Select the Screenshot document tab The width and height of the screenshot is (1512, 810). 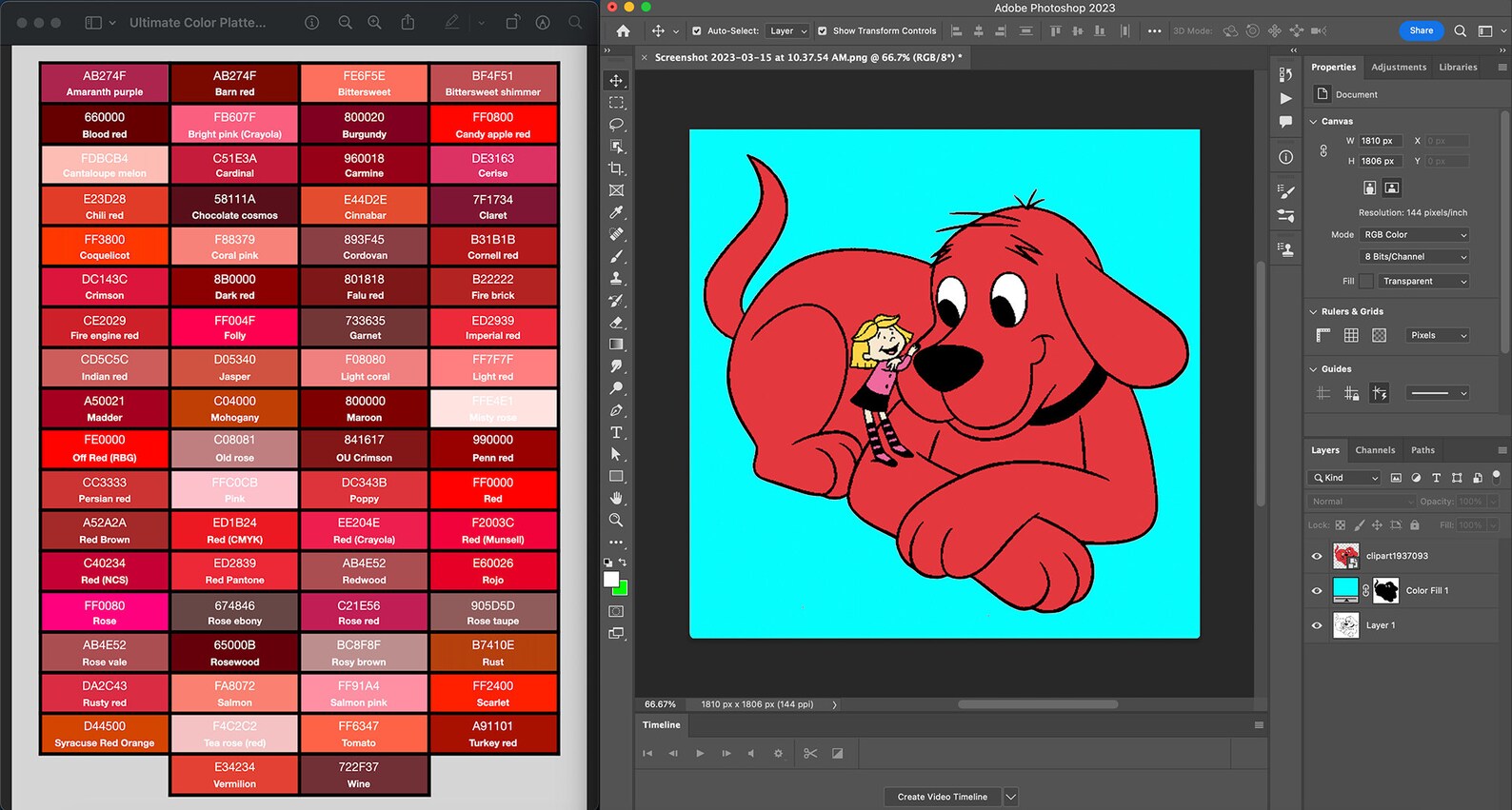tap(807, 58)
